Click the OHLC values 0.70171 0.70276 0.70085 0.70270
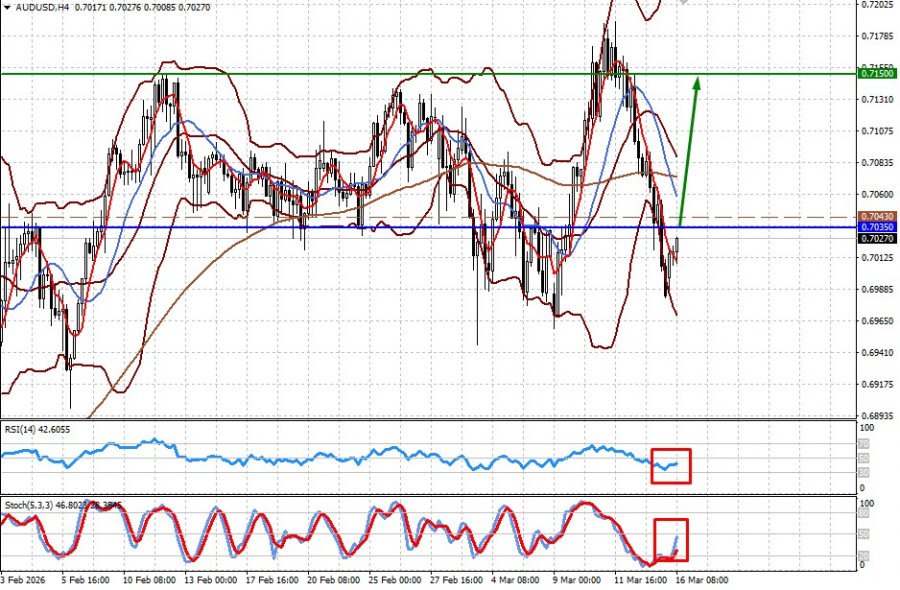 click(142, 7)
